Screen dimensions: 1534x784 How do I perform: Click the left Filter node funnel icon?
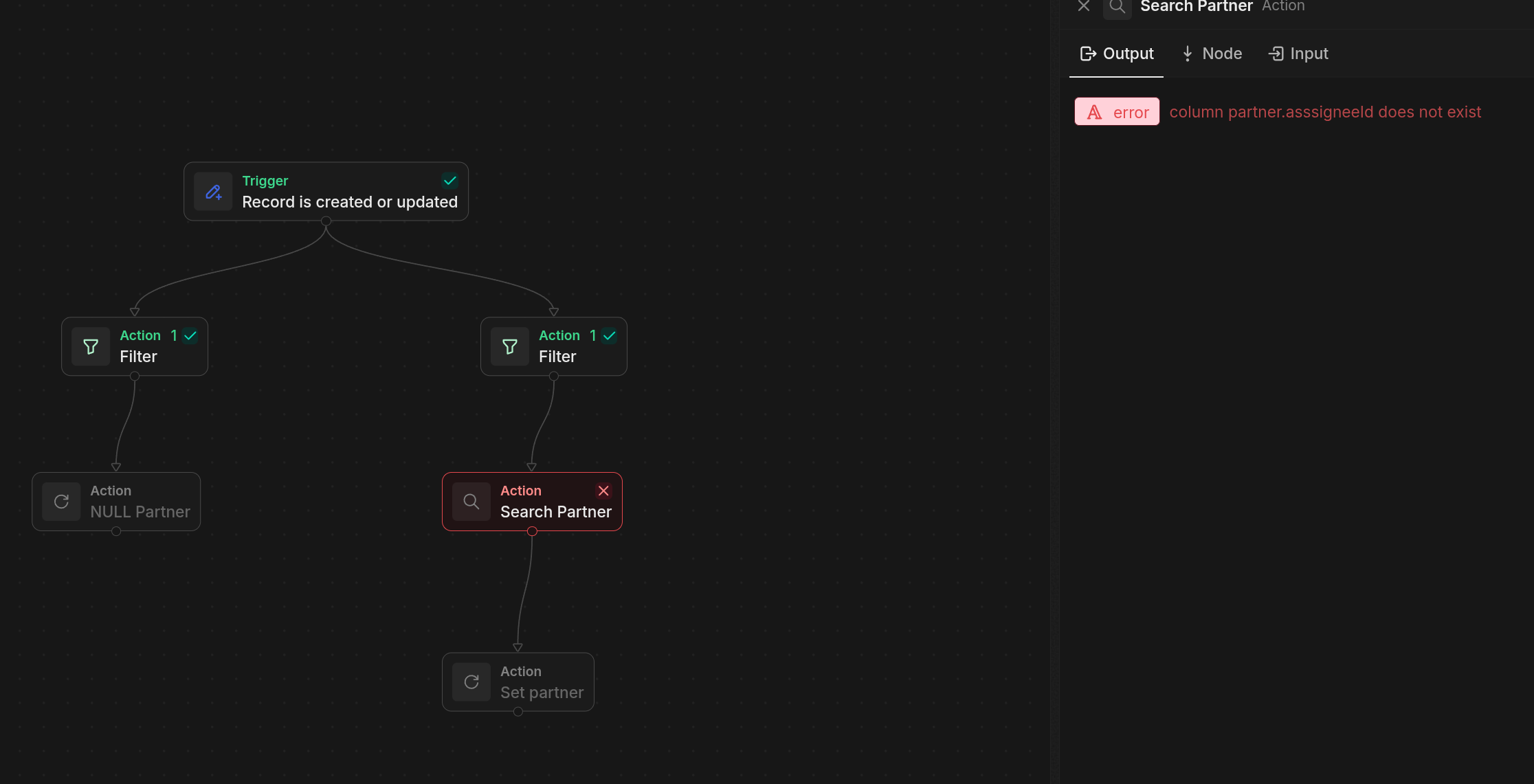pyautogui.click(x=91, y=346)
